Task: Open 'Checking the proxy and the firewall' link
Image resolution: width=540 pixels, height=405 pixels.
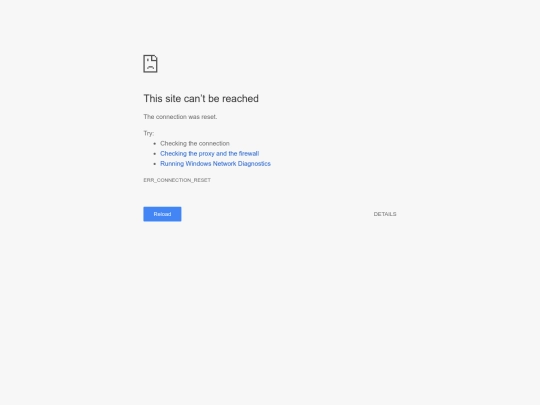Action: 209,154
